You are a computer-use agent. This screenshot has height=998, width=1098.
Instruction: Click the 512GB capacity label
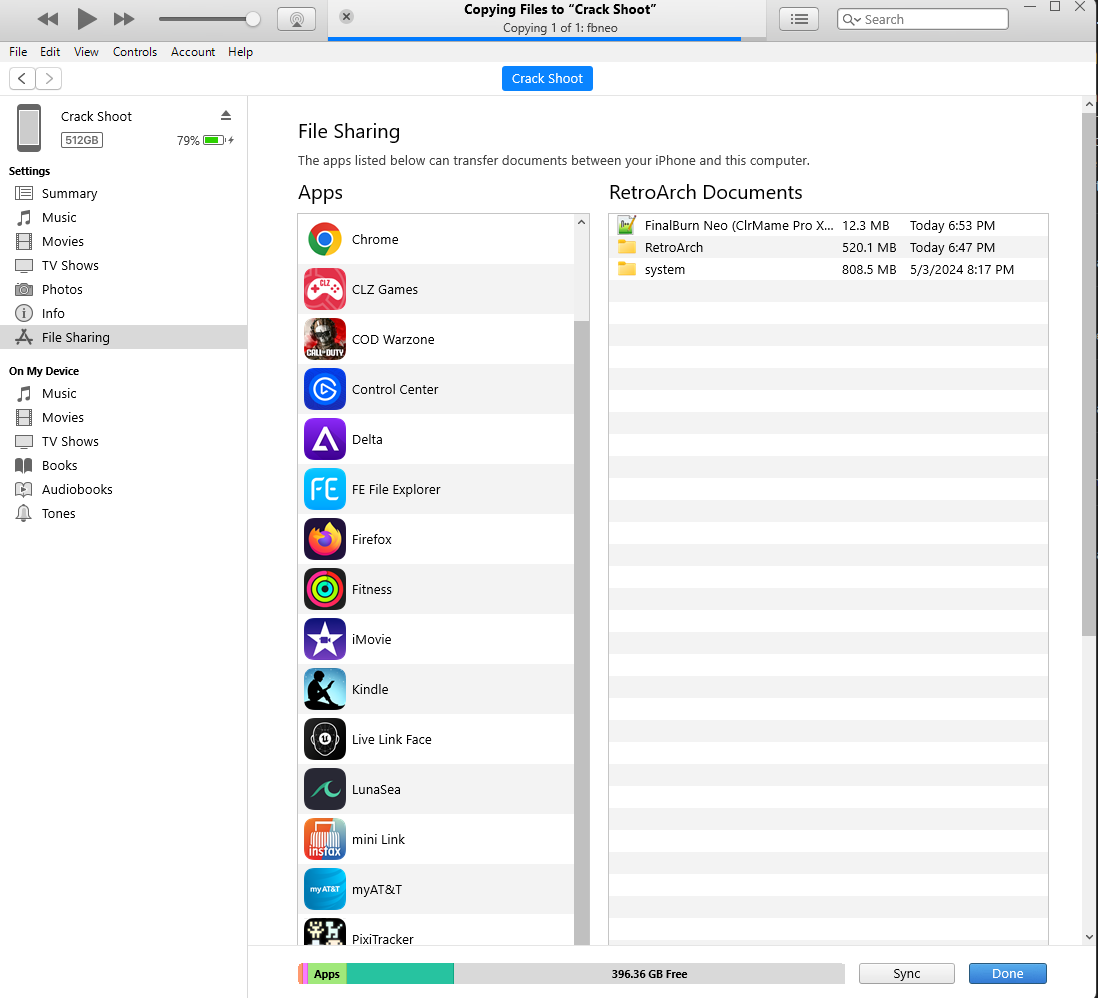[x=82, y=140]
